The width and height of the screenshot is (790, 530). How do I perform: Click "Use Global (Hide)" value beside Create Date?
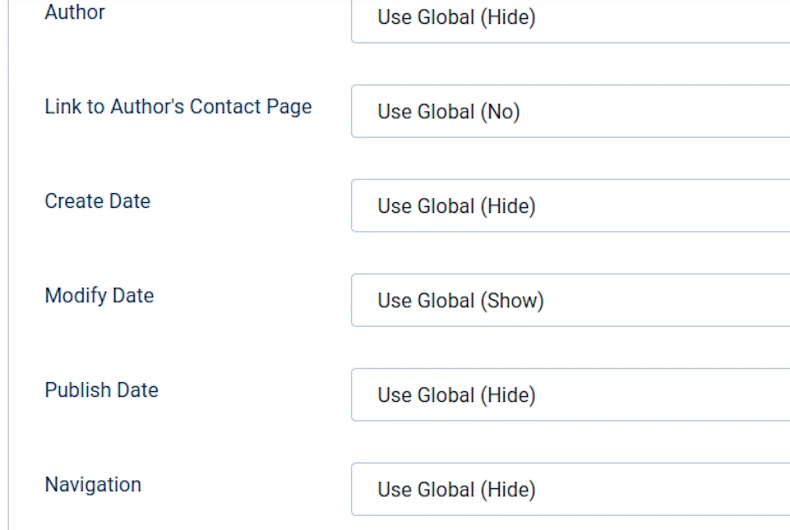(x=456, y=206)
